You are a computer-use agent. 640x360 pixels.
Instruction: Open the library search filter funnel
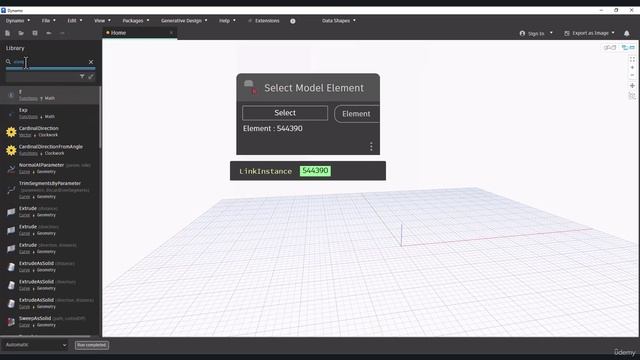[x=82, y=76]
